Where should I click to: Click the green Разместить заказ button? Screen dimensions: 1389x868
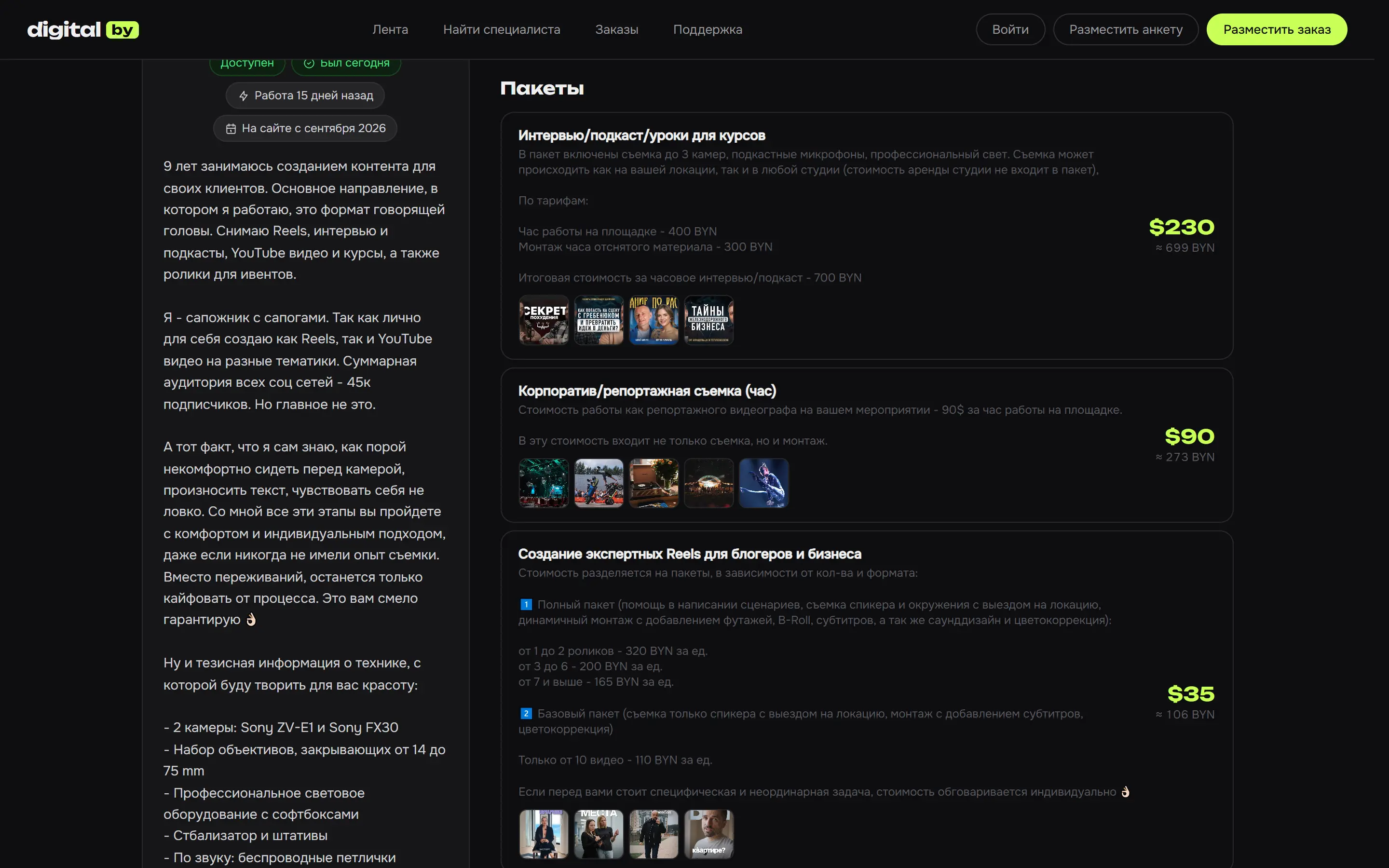[1277, 29]
